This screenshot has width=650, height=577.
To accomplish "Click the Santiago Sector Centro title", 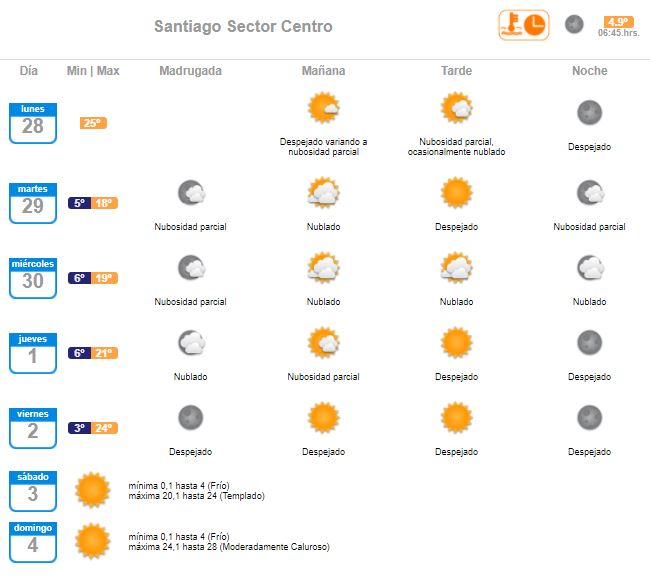I will (x=243, y=26).
